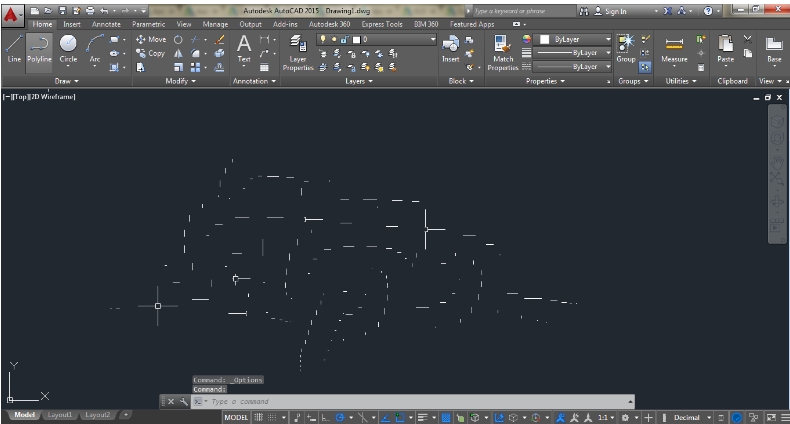The height and width of the screenshot is (424, 790).
Task: Select the Circle tool
Action: (68, 49)
